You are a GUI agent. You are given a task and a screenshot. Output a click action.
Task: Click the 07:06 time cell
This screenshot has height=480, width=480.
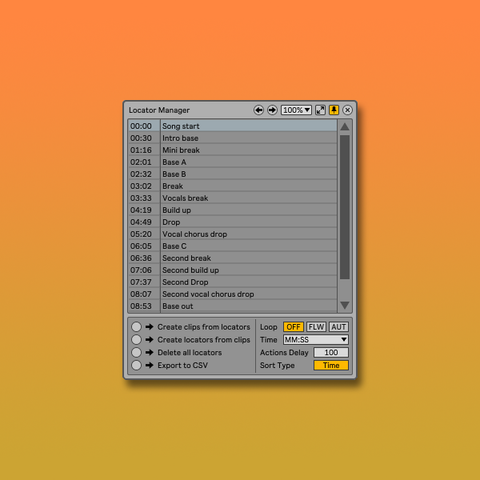[144, 270]
